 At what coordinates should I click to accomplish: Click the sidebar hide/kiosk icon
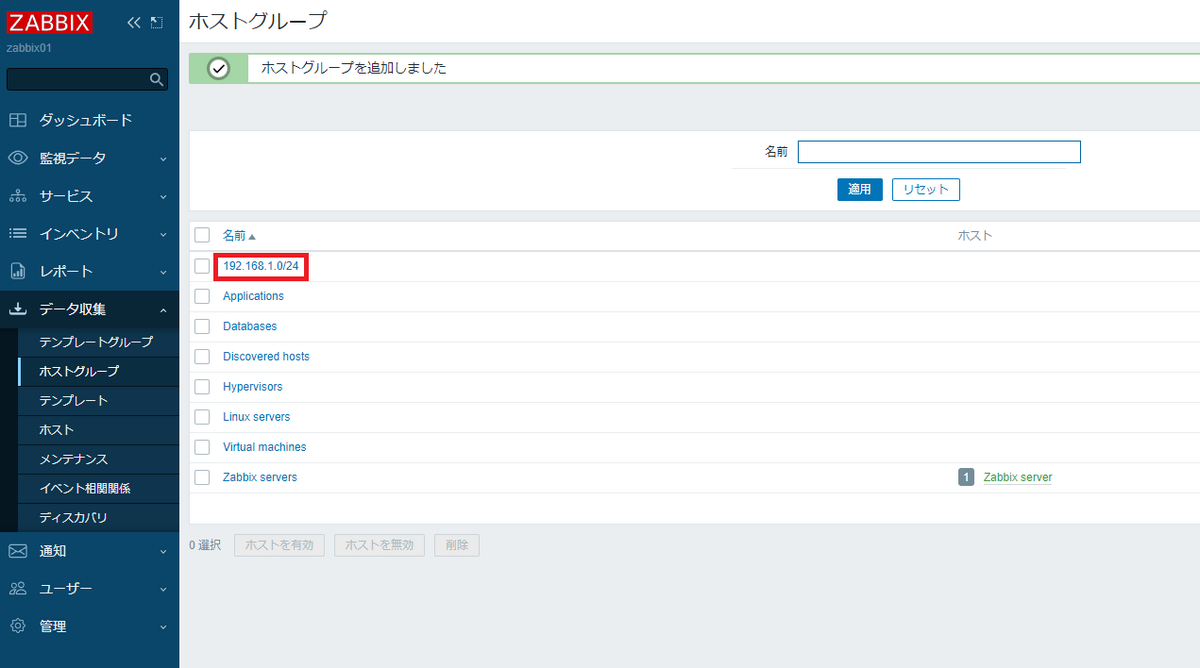pyautogui.click(x=156, y=22)
